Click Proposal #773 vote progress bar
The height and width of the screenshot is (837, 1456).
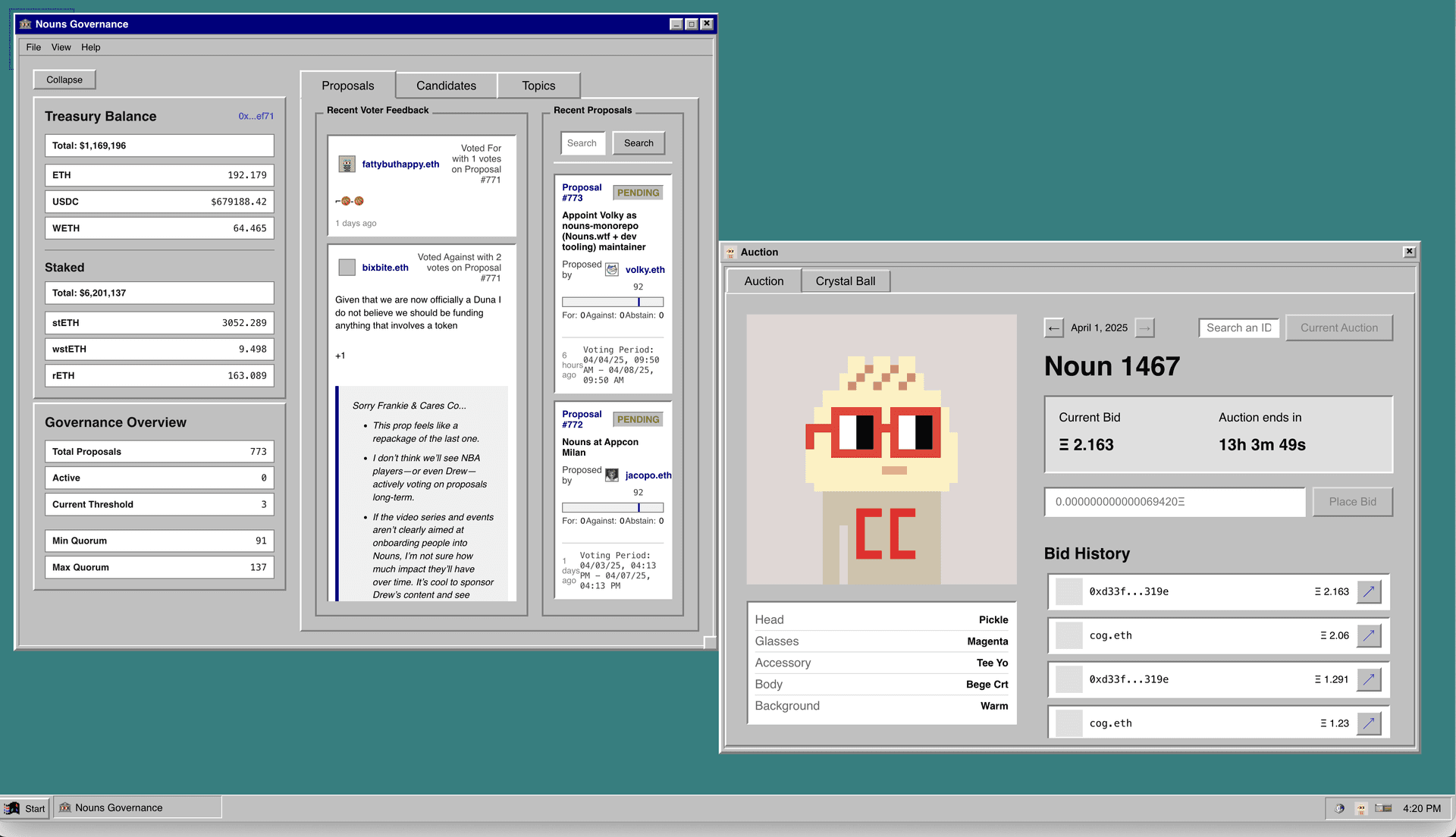tap(613, 302)
